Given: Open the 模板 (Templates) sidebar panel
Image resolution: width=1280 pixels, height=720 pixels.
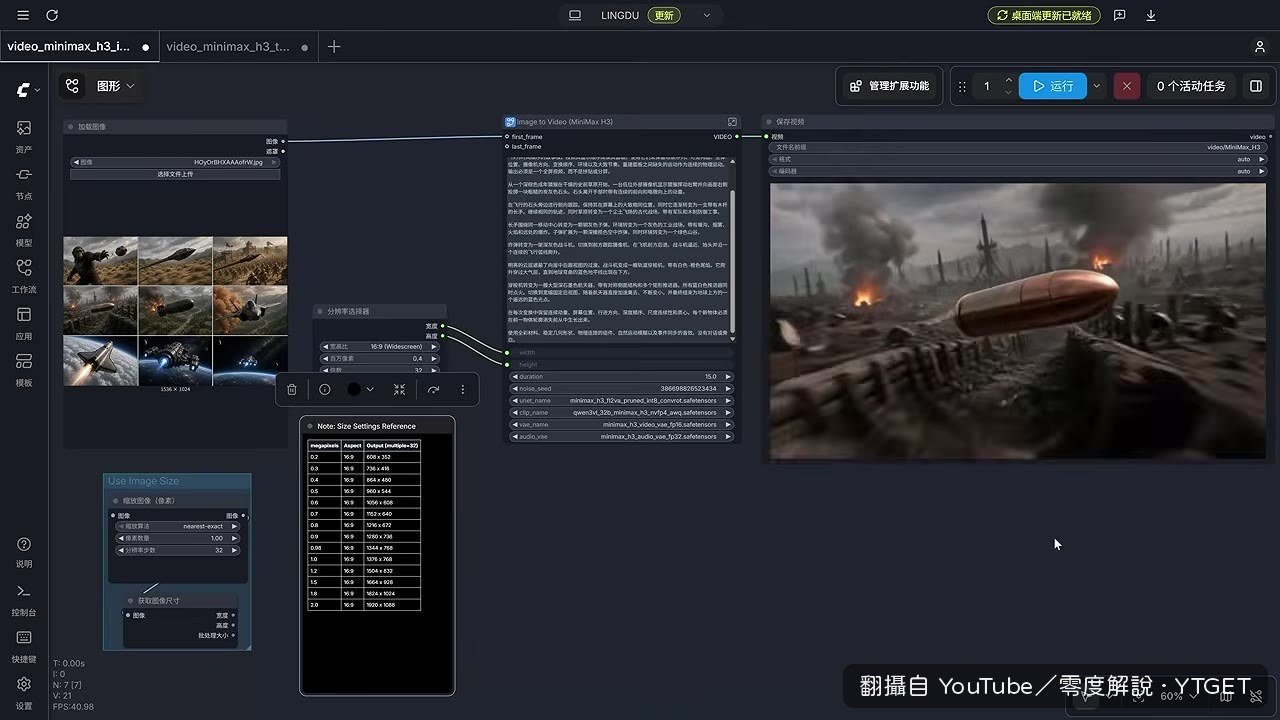Looking at the screenshot, I should (24, 369).
